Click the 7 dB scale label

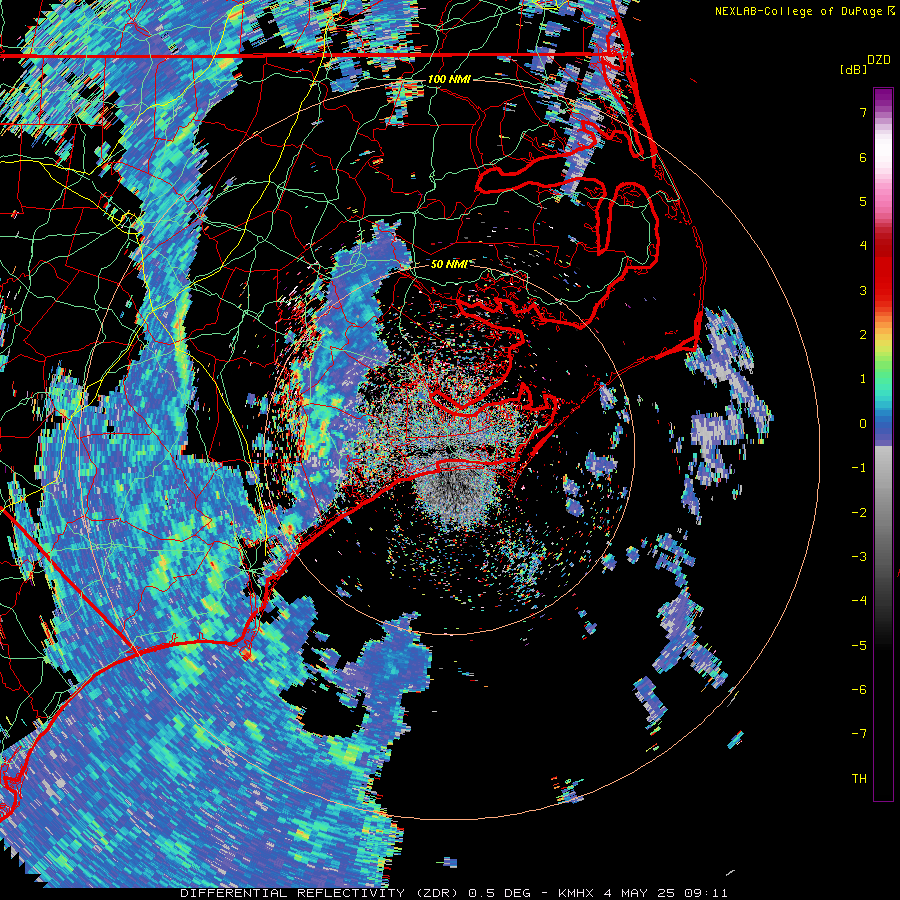[863, 112]
